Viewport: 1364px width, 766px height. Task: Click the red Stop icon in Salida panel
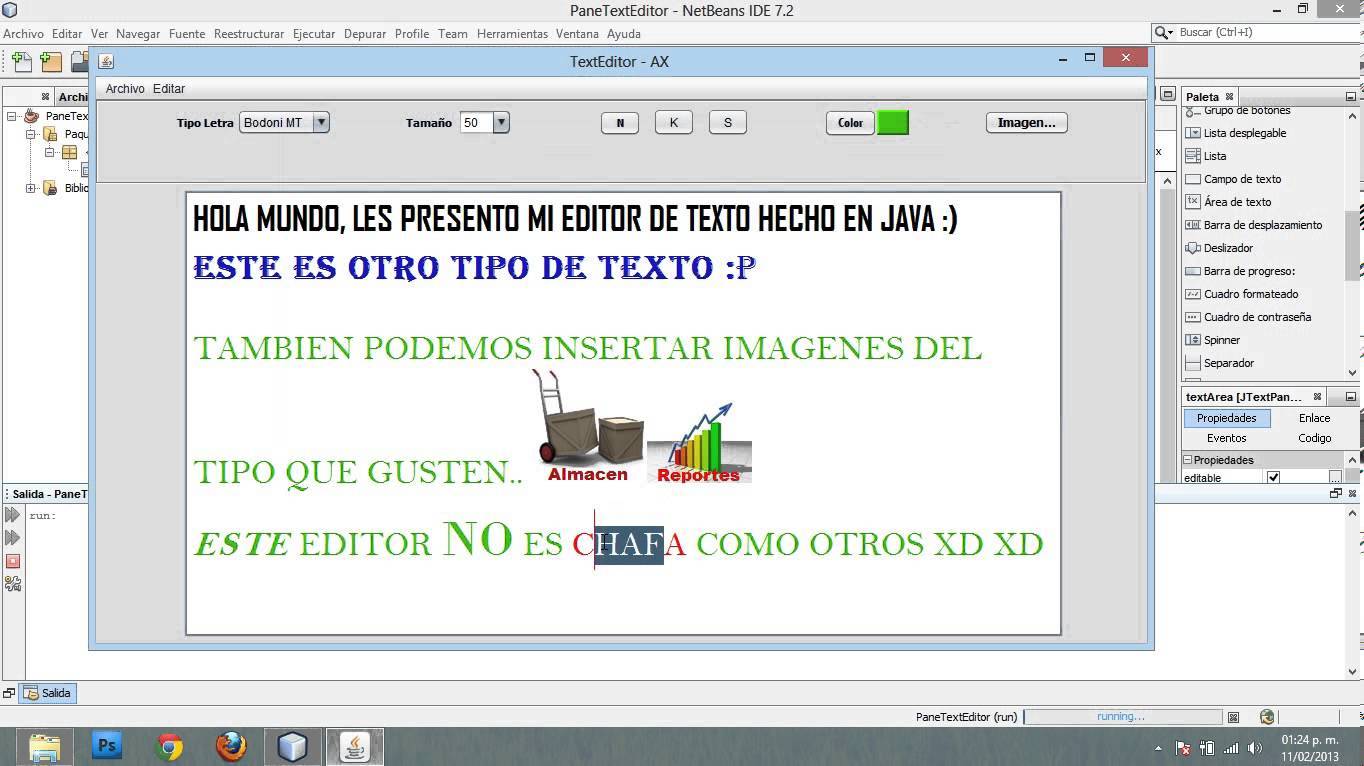pos(12,561)
